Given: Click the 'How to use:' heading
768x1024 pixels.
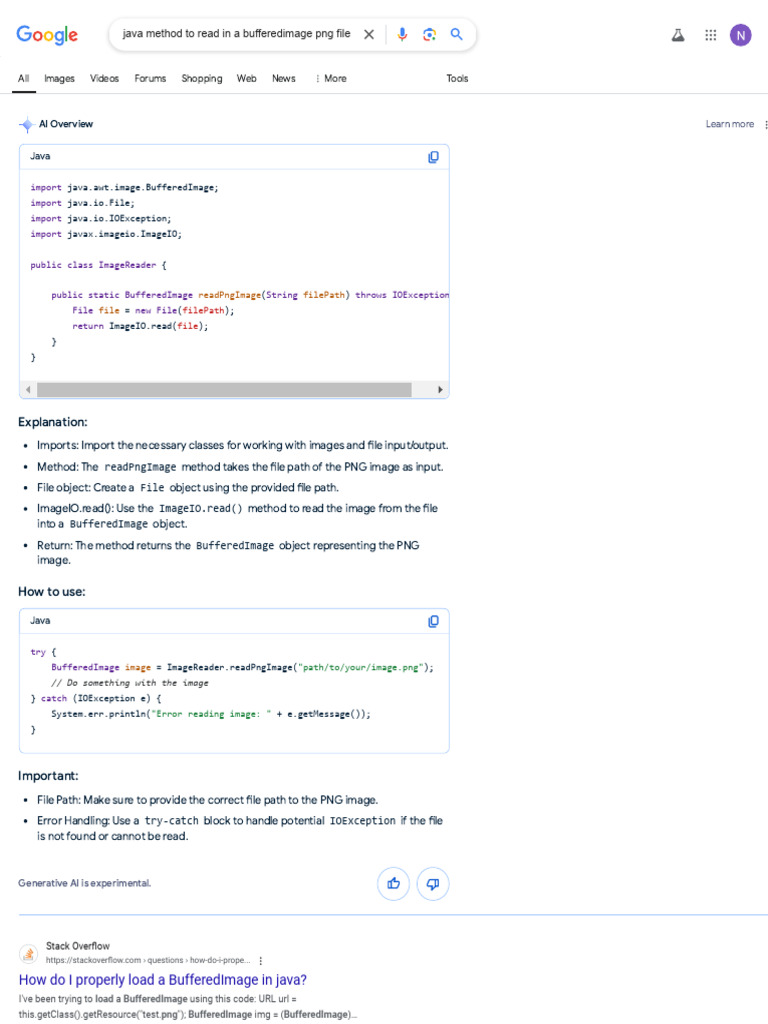Looking at the screenshot, I should click(x=52, y=592).
